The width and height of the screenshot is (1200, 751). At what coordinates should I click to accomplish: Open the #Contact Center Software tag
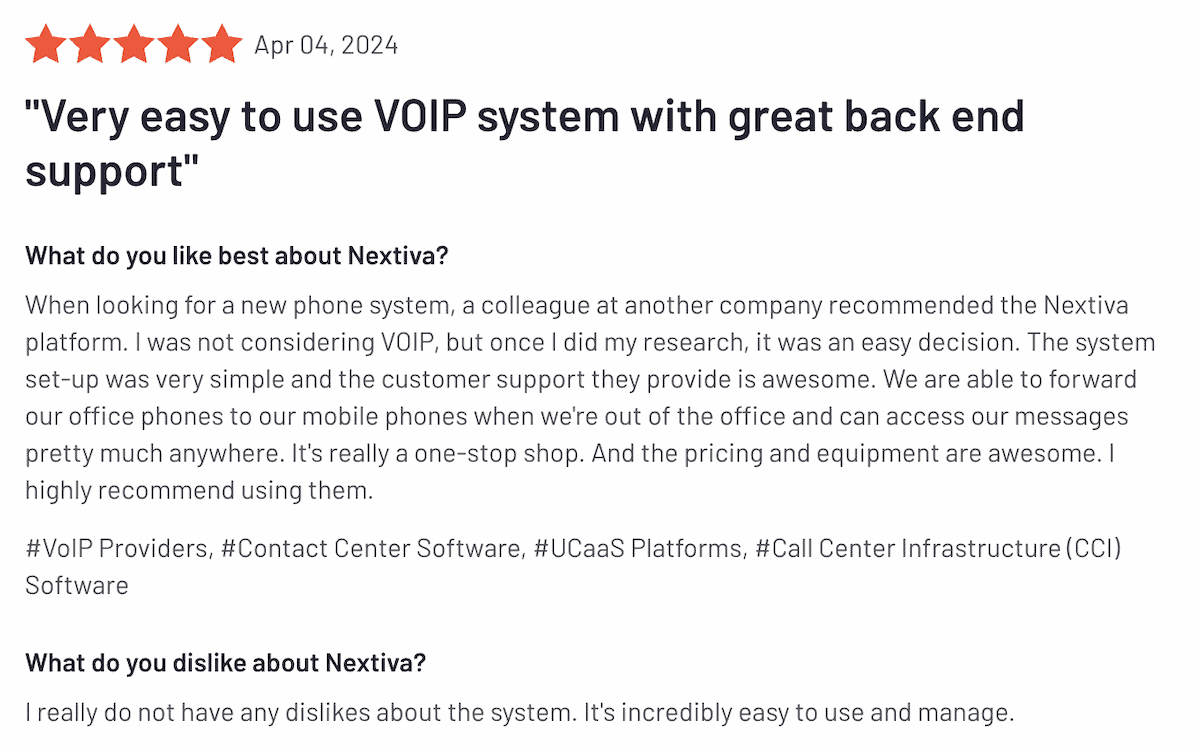coord(371,548)
